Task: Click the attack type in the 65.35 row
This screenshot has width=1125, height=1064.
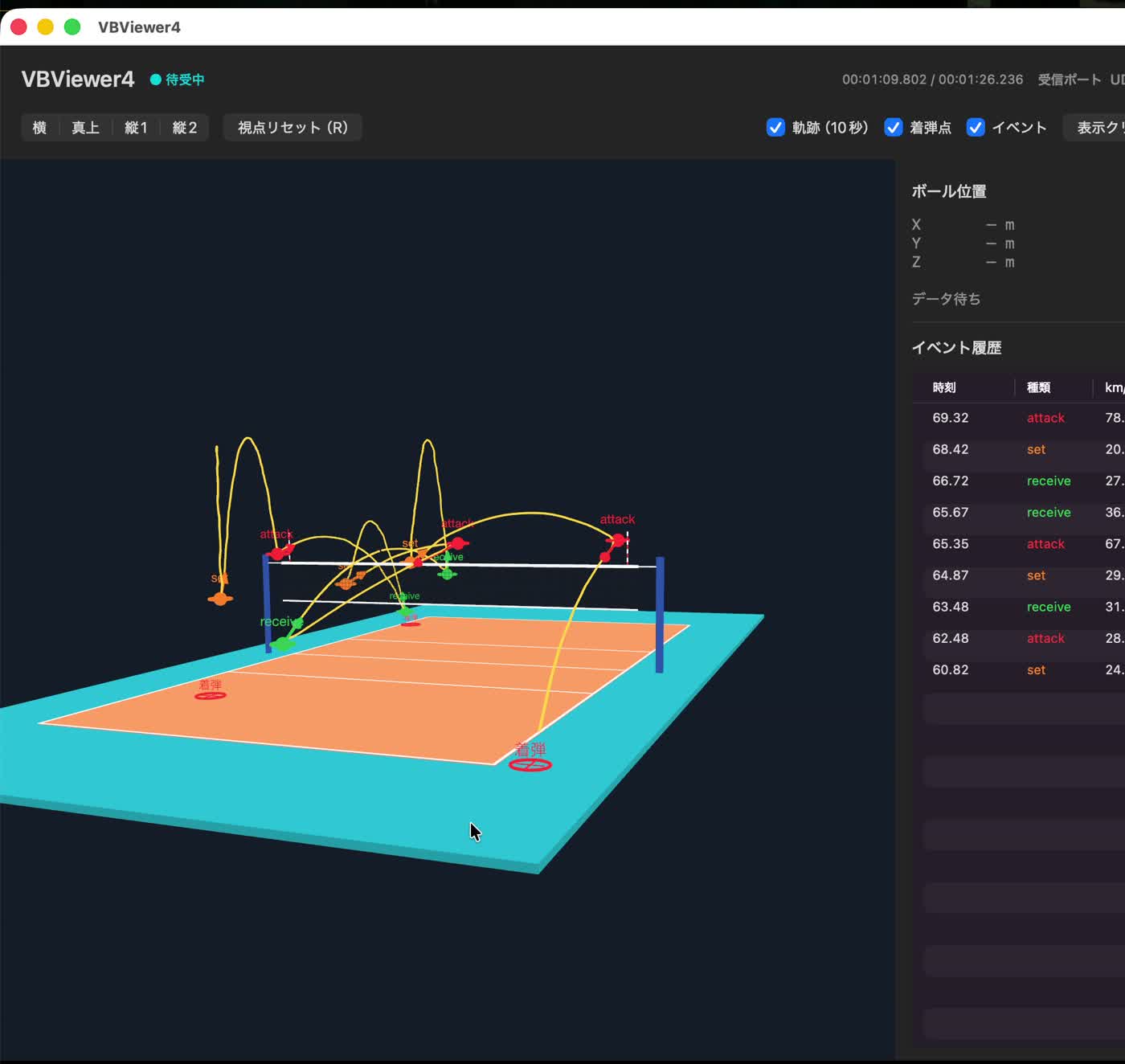Action: tap(1045, 544)
